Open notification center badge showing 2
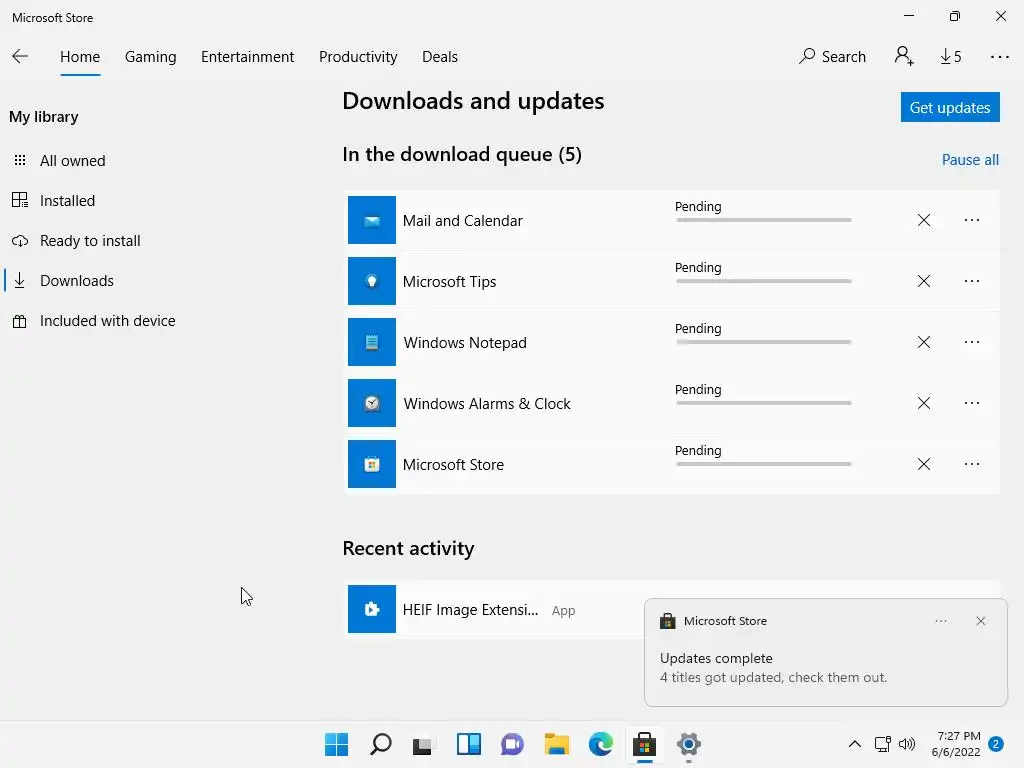 (x=995, y=744)
